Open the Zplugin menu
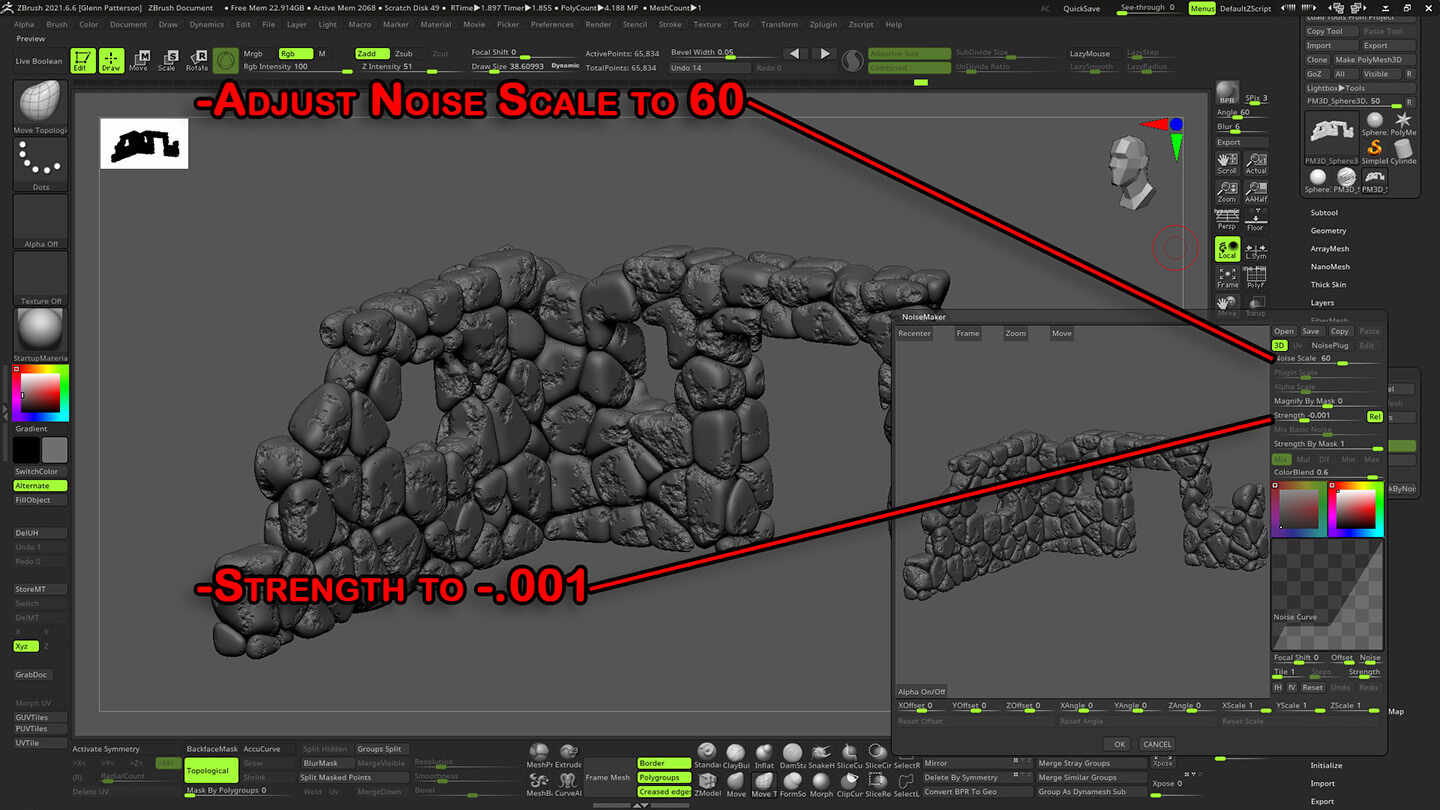This screenshot has width=1440, height=810. 821,24
